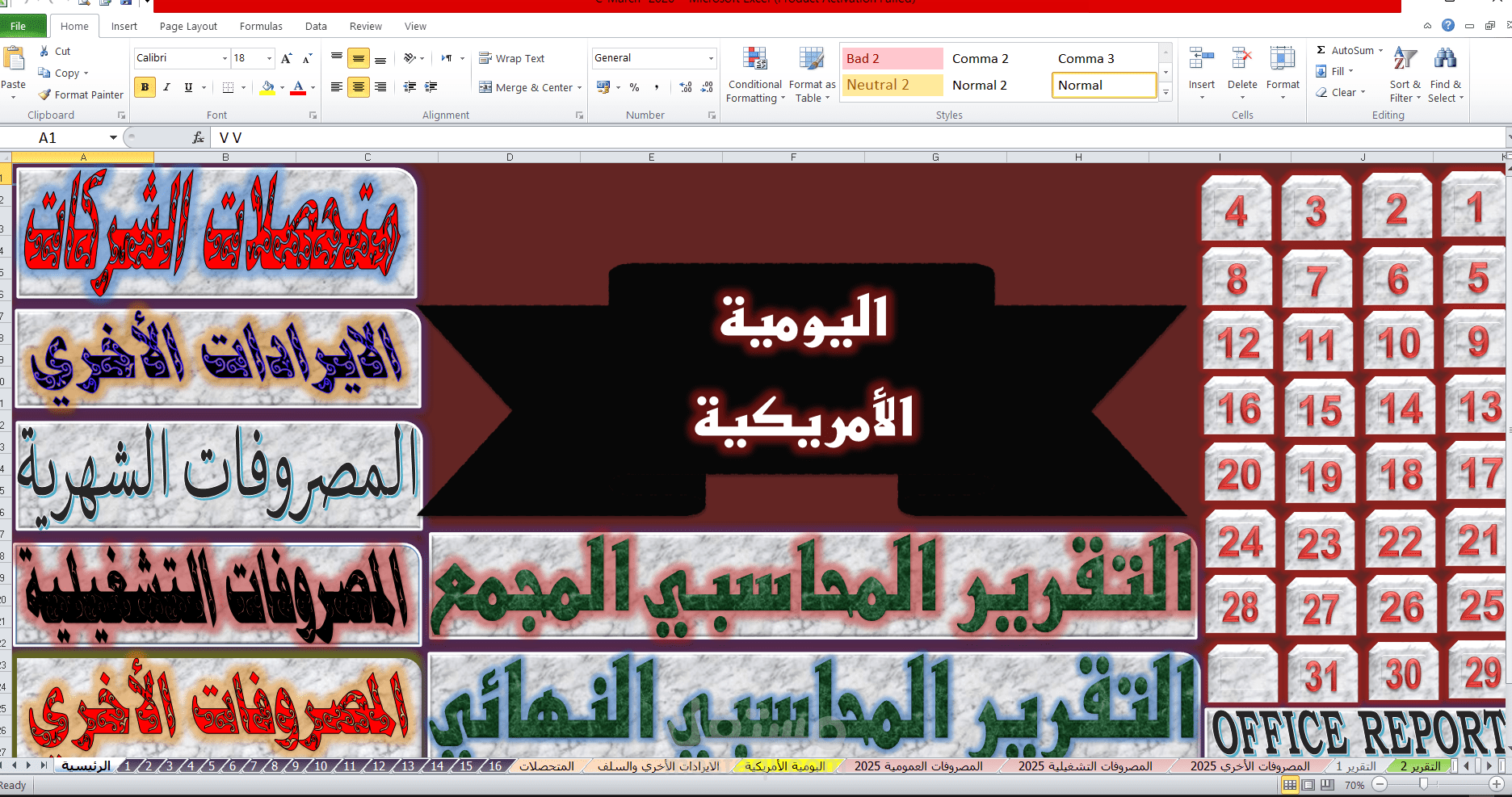Open day 15 button in the calendar grid
Image resolution: width=1512 pixels, height=797 pixels.
[x=1318, y=408]
